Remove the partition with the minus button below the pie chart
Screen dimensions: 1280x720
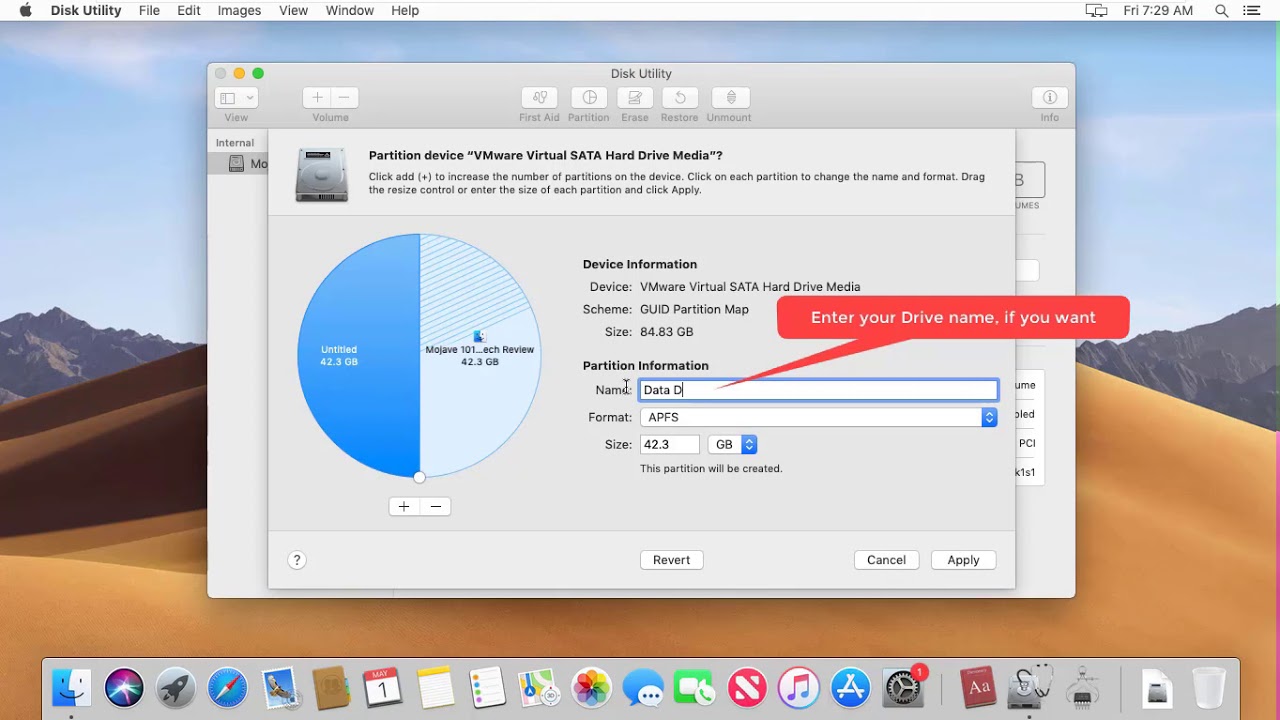click(436, 506)
